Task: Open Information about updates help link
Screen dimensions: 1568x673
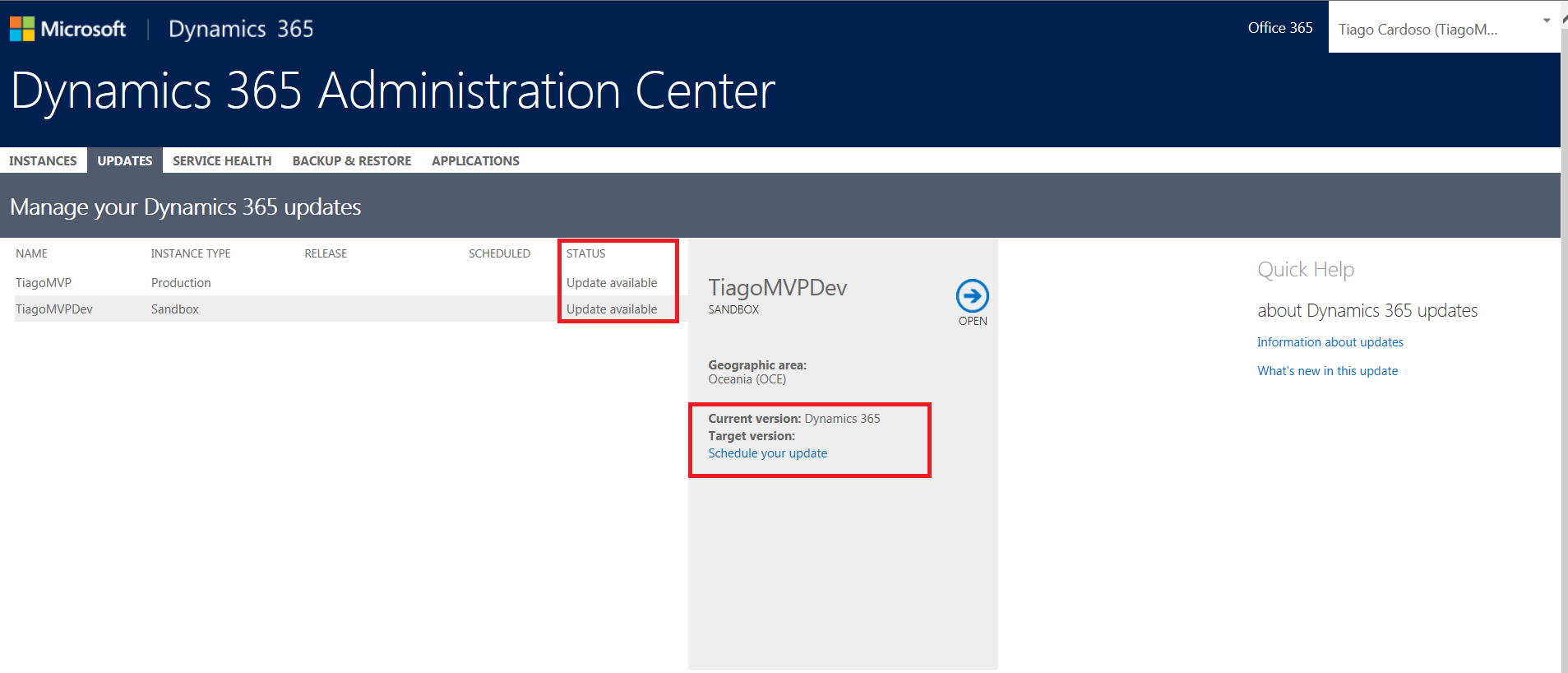Action: pos(1330,342)
